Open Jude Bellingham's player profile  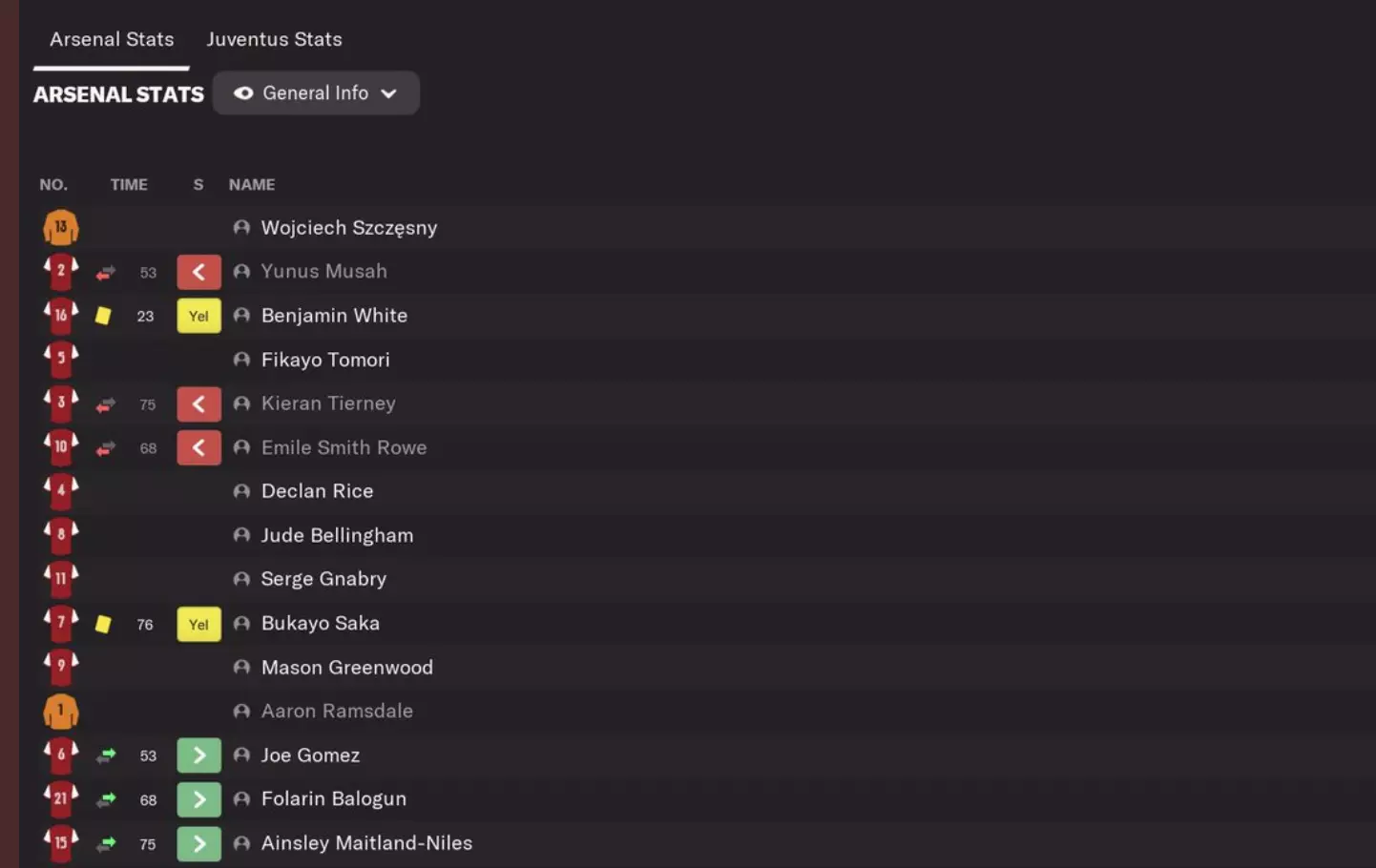pos(337,535)
